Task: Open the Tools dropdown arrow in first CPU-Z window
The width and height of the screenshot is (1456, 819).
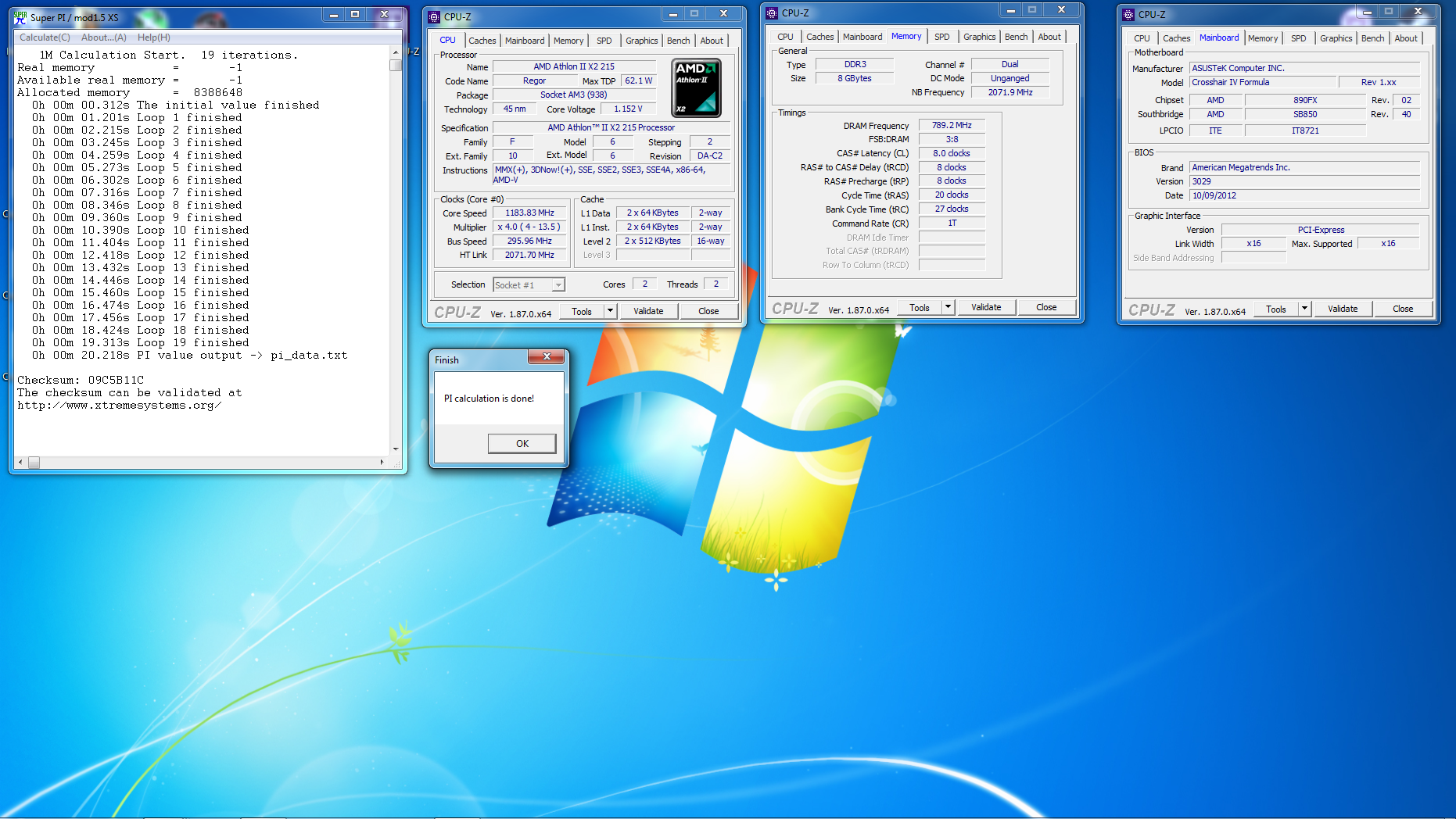Action: point(611,311)
